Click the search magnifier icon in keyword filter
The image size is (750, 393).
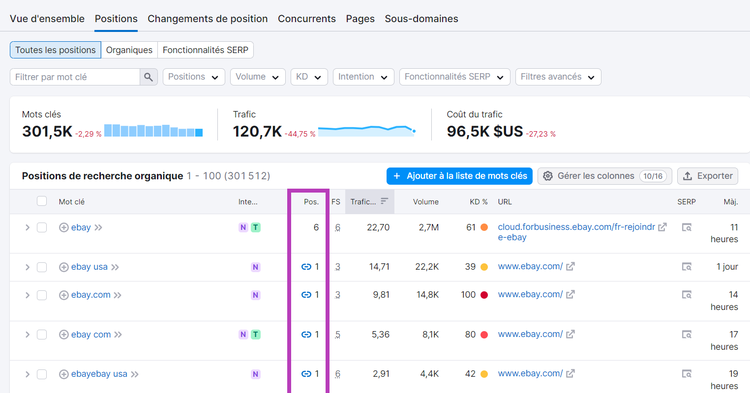point(148,77)
